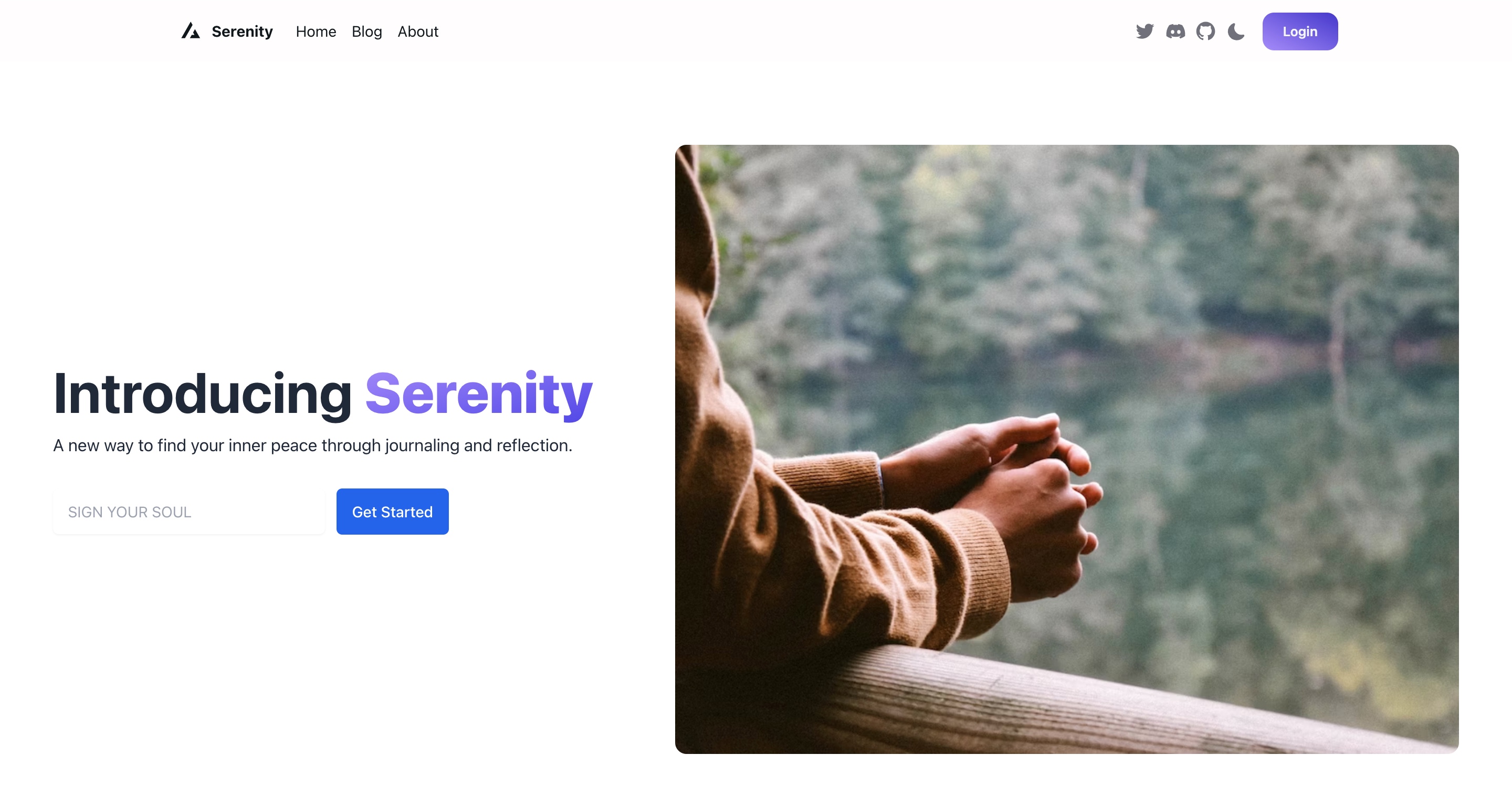Click the purple Login button
The width and height of the screenshot is (1512, 808).
tap(1300, 31)
